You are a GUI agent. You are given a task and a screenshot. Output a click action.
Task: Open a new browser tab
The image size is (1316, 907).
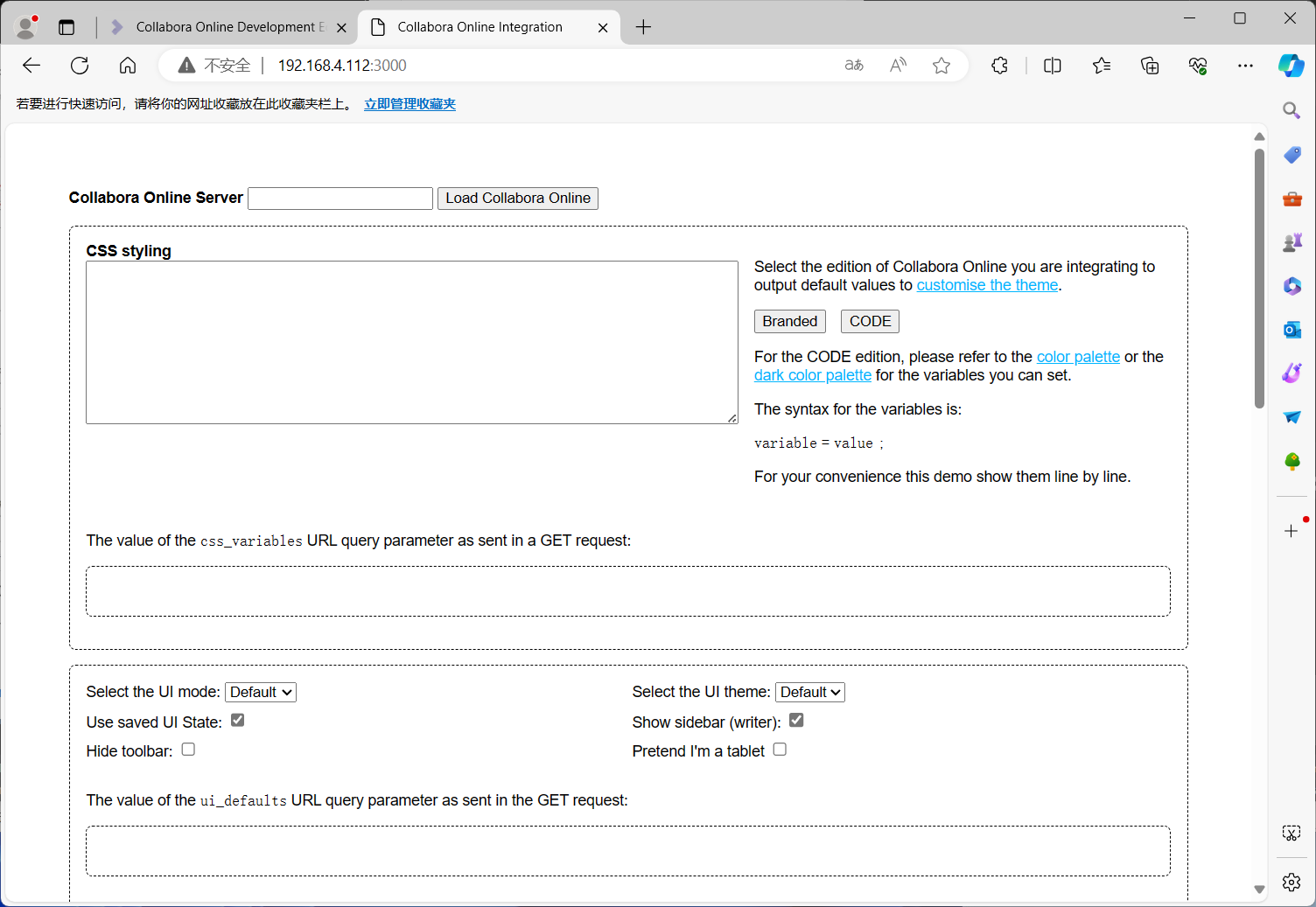(643, 27)
